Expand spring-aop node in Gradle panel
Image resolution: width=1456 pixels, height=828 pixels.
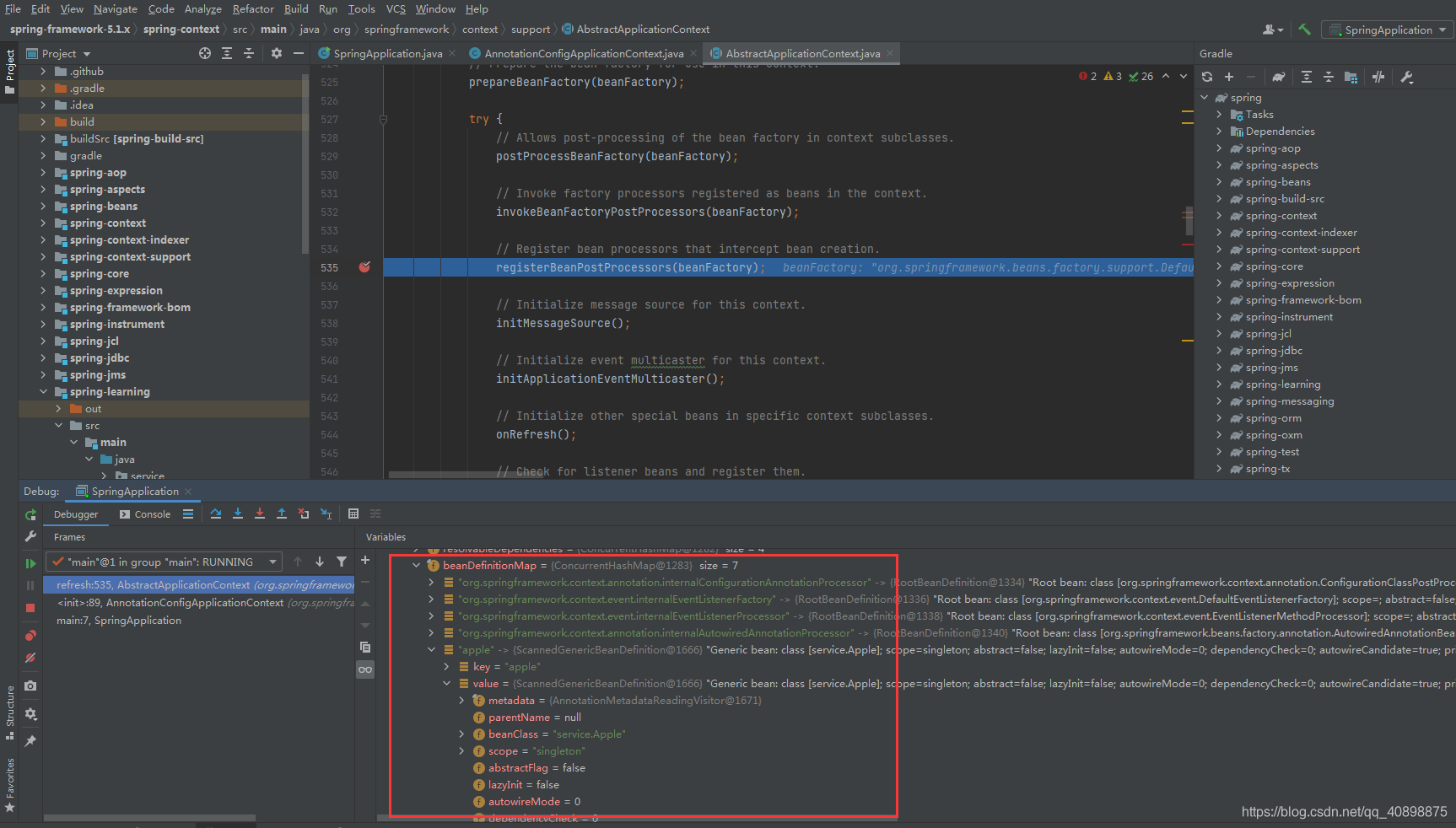coord(1219,148)
